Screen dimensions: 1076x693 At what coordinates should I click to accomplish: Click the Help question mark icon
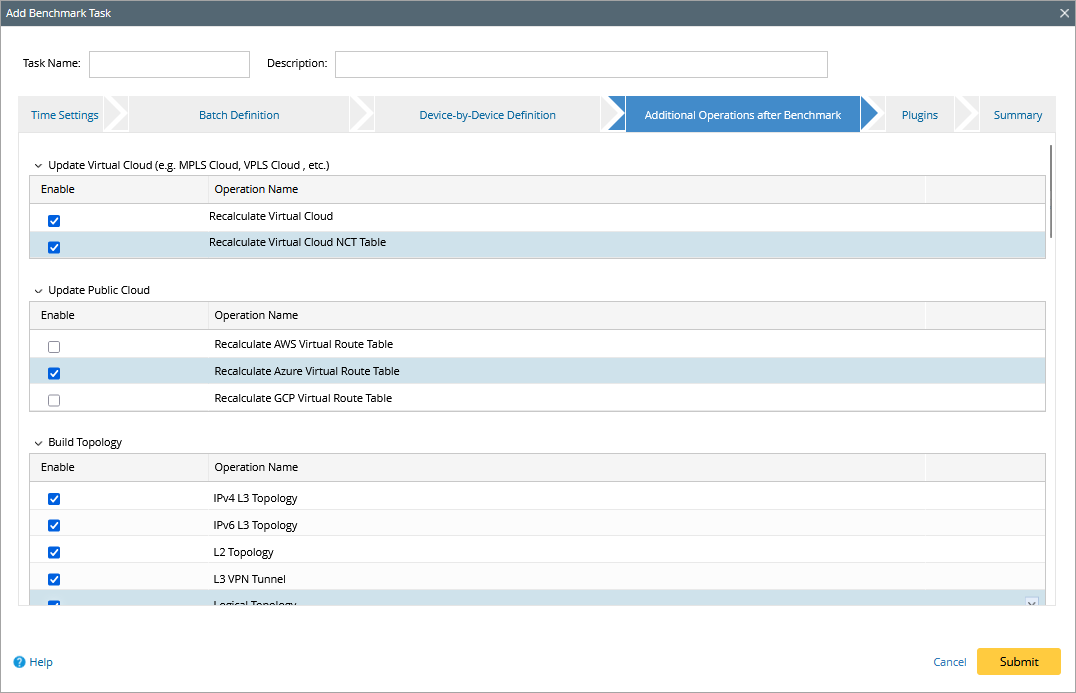19,662
